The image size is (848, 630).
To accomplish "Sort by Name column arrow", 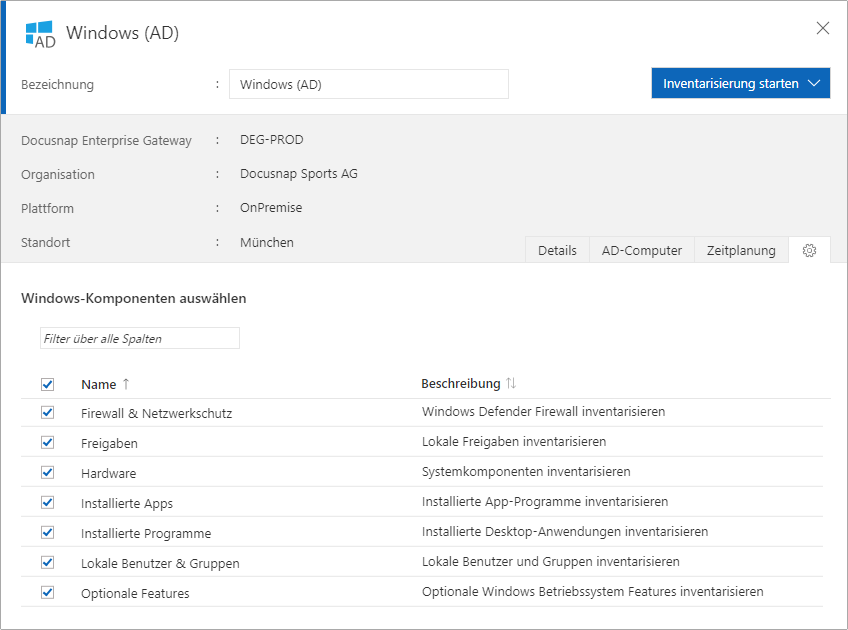I will tap(126, 384).
